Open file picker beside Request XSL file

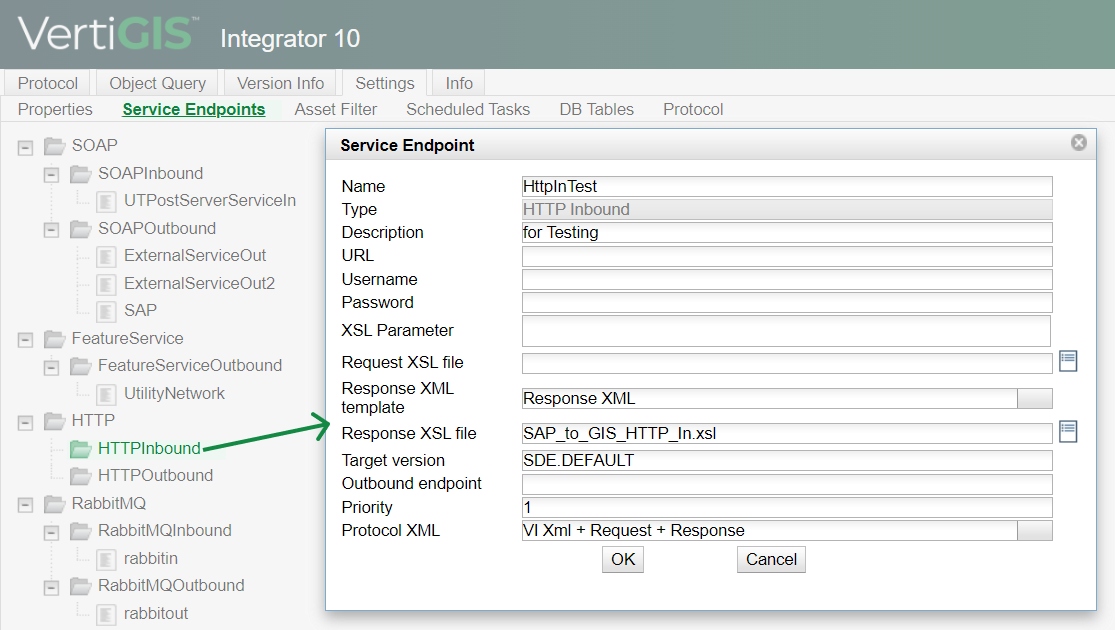tap(1068, 361)
